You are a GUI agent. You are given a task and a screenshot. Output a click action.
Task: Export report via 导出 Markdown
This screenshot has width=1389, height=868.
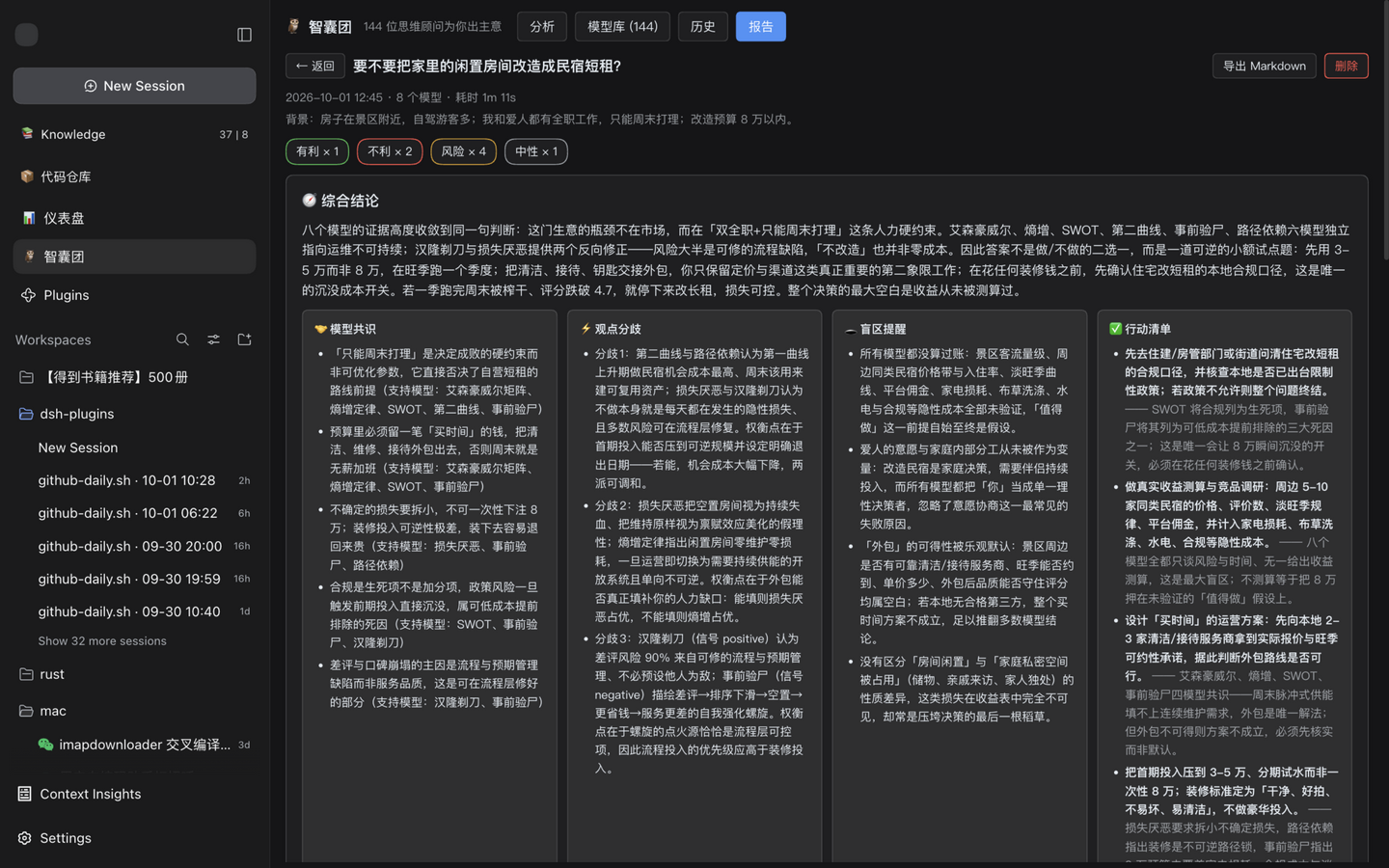point(1265,66)
